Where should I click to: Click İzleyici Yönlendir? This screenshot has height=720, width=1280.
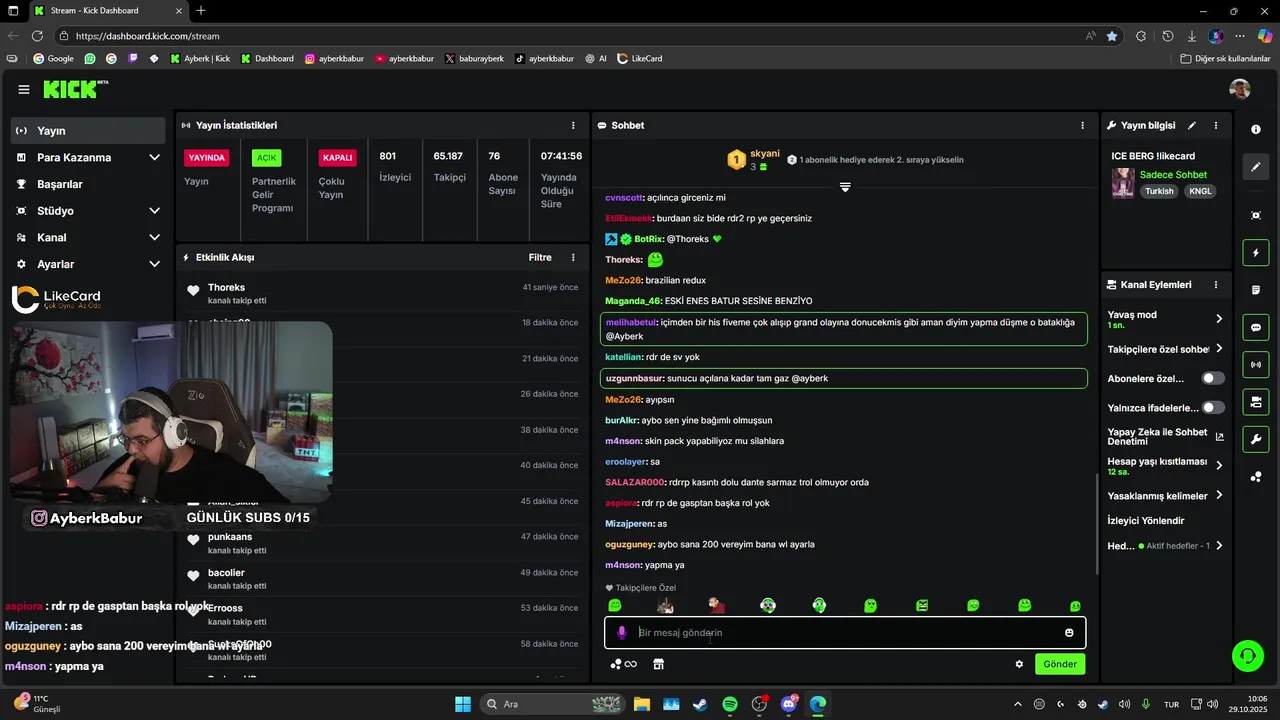point(1146,521)
